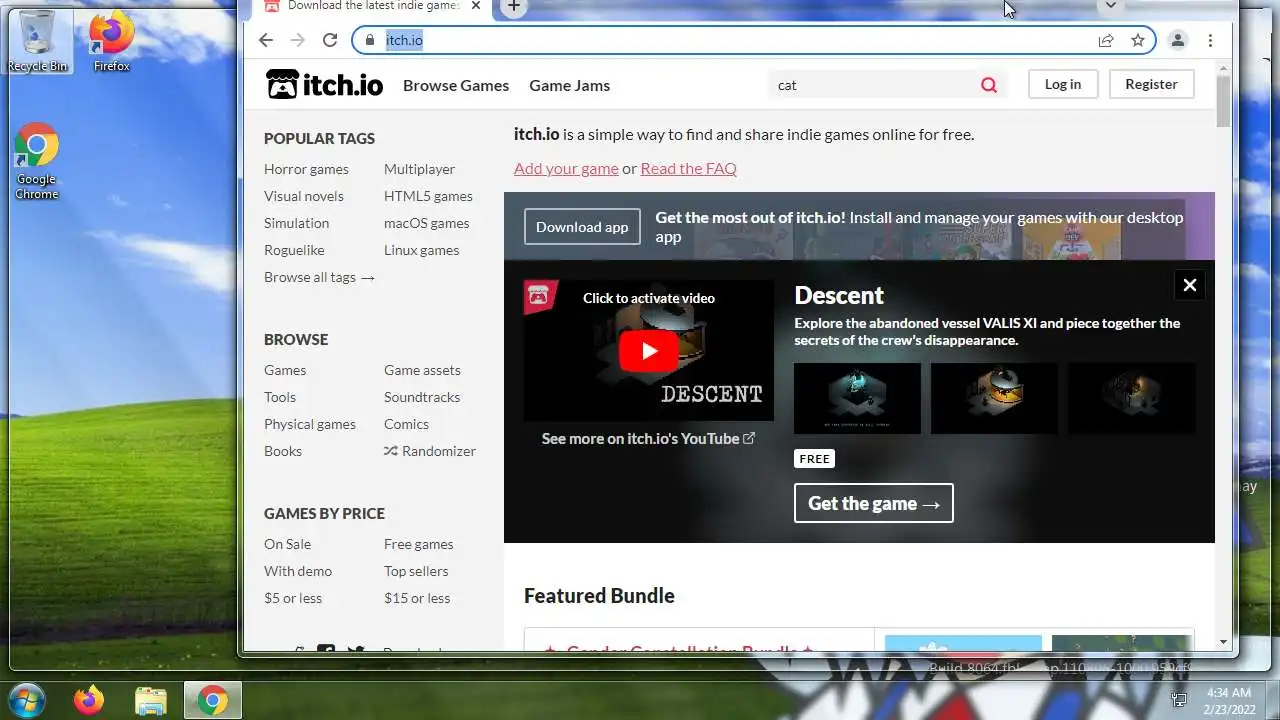
Task: Open Visual novels tag
Action: click(x=304, y=196)
